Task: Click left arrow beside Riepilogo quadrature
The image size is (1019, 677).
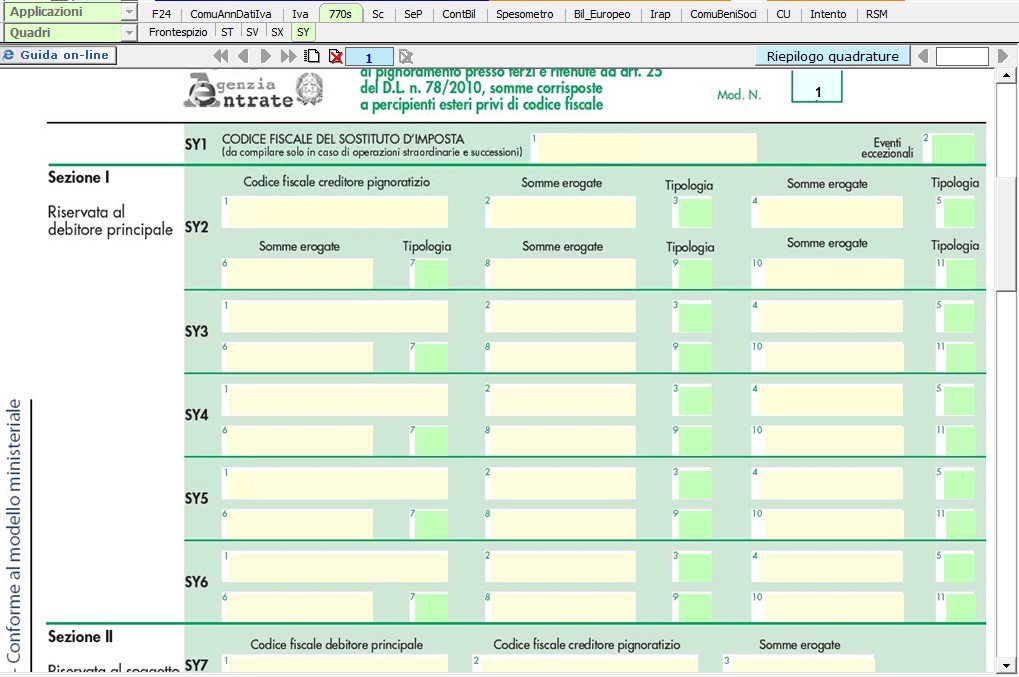Action: click(x=922, y=57)
